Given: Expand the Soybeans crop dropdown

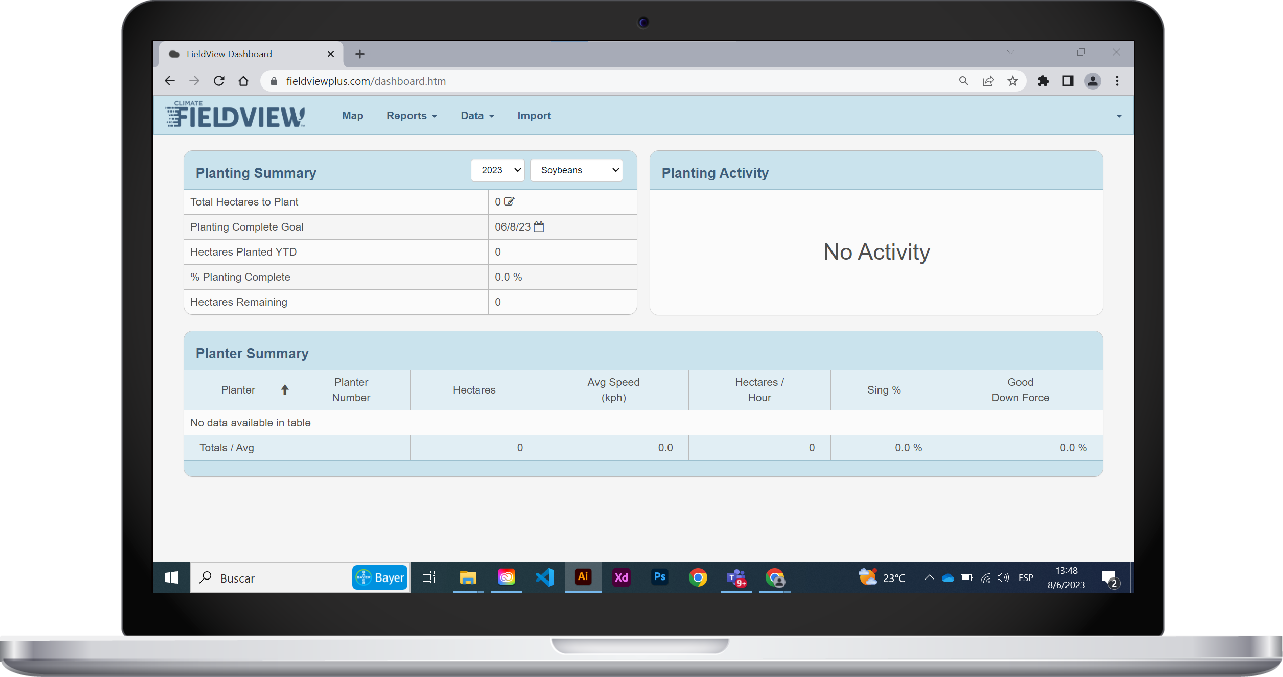Looking at the screenshot, I should pos(576,171).
